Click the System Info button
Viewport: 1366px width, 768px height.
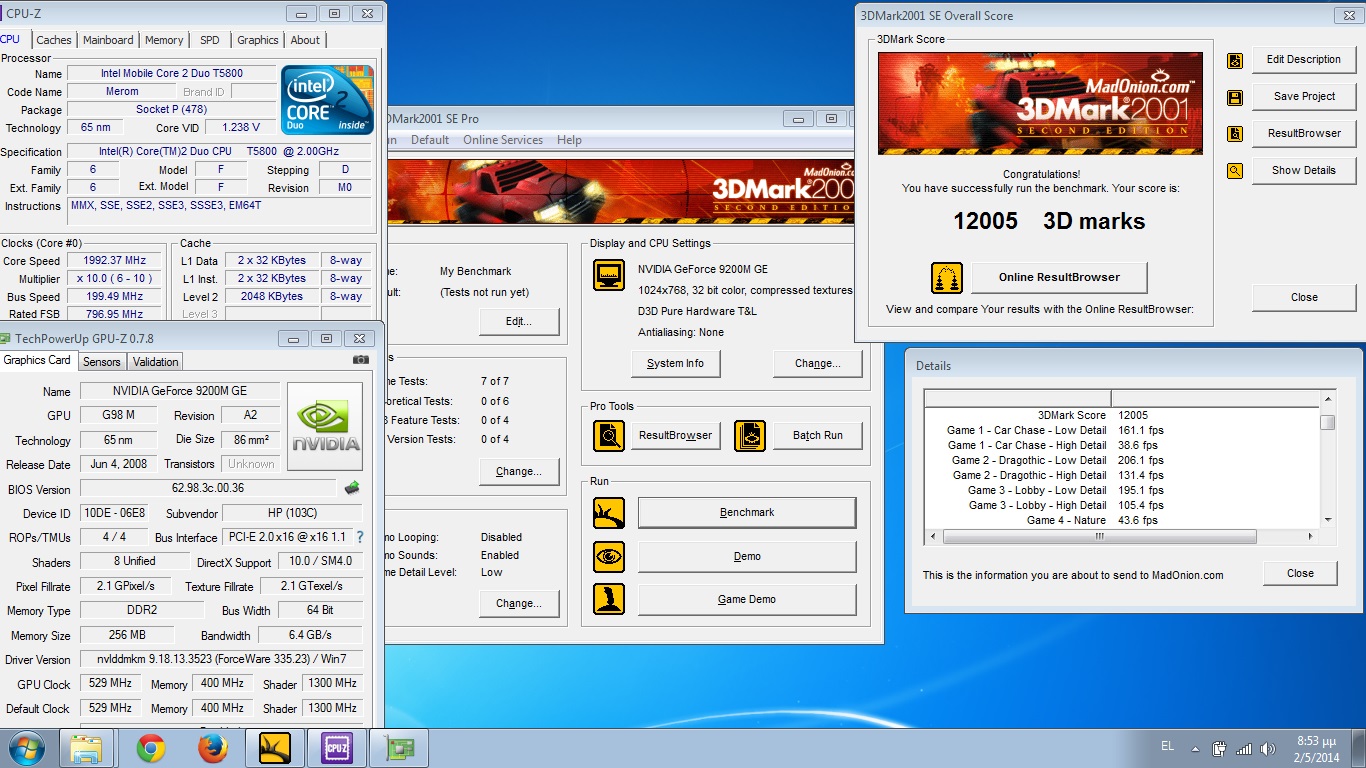675,363
